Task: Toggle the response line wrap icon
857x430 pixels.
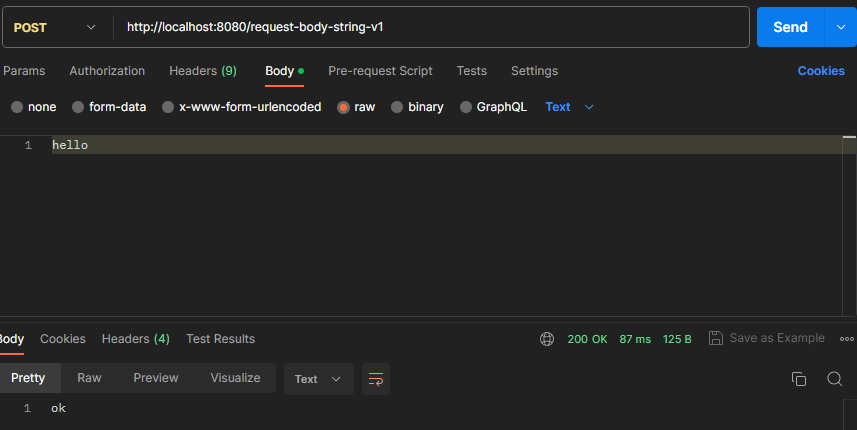Action: (375, 379)
